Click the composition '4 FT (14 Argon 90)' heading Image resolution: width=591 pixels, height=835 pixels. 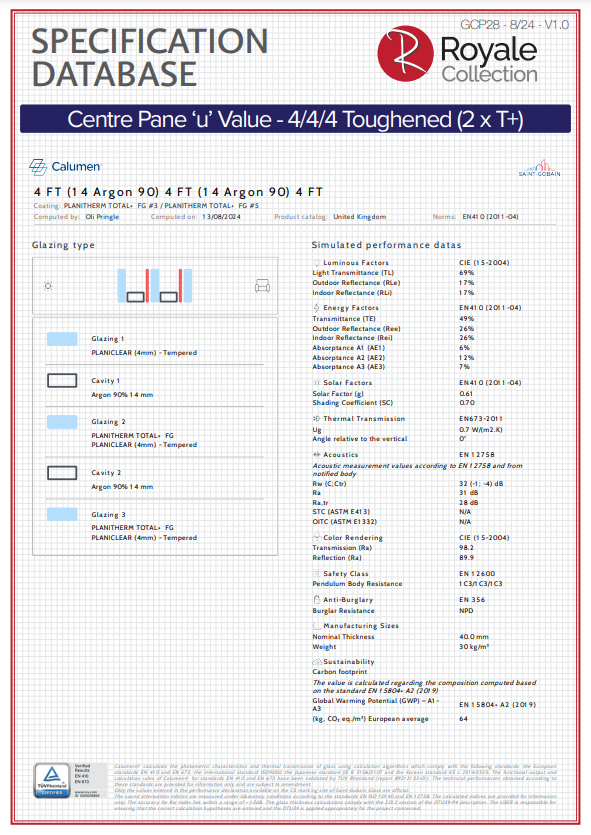coord(178,192)
